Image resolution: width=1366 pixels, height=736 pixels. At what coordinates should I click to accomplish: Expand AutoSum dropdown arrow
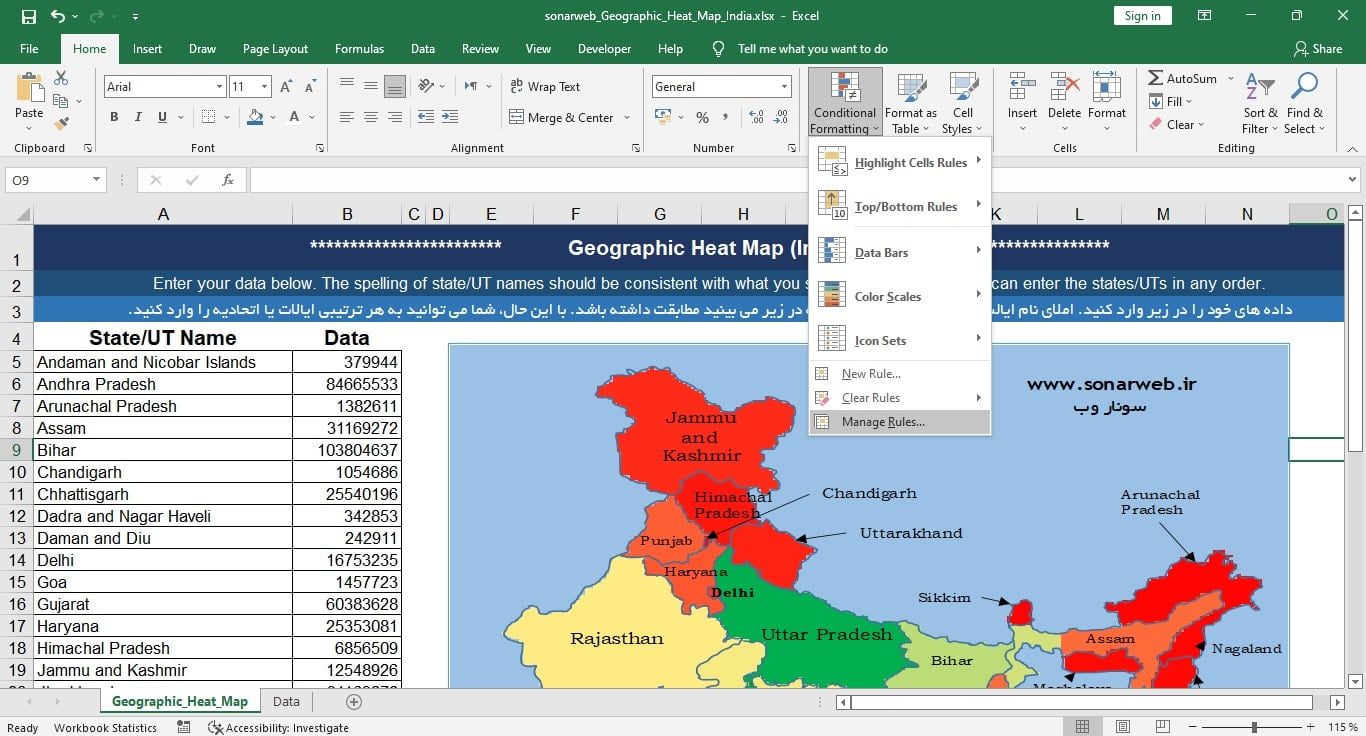point(1230,79)
